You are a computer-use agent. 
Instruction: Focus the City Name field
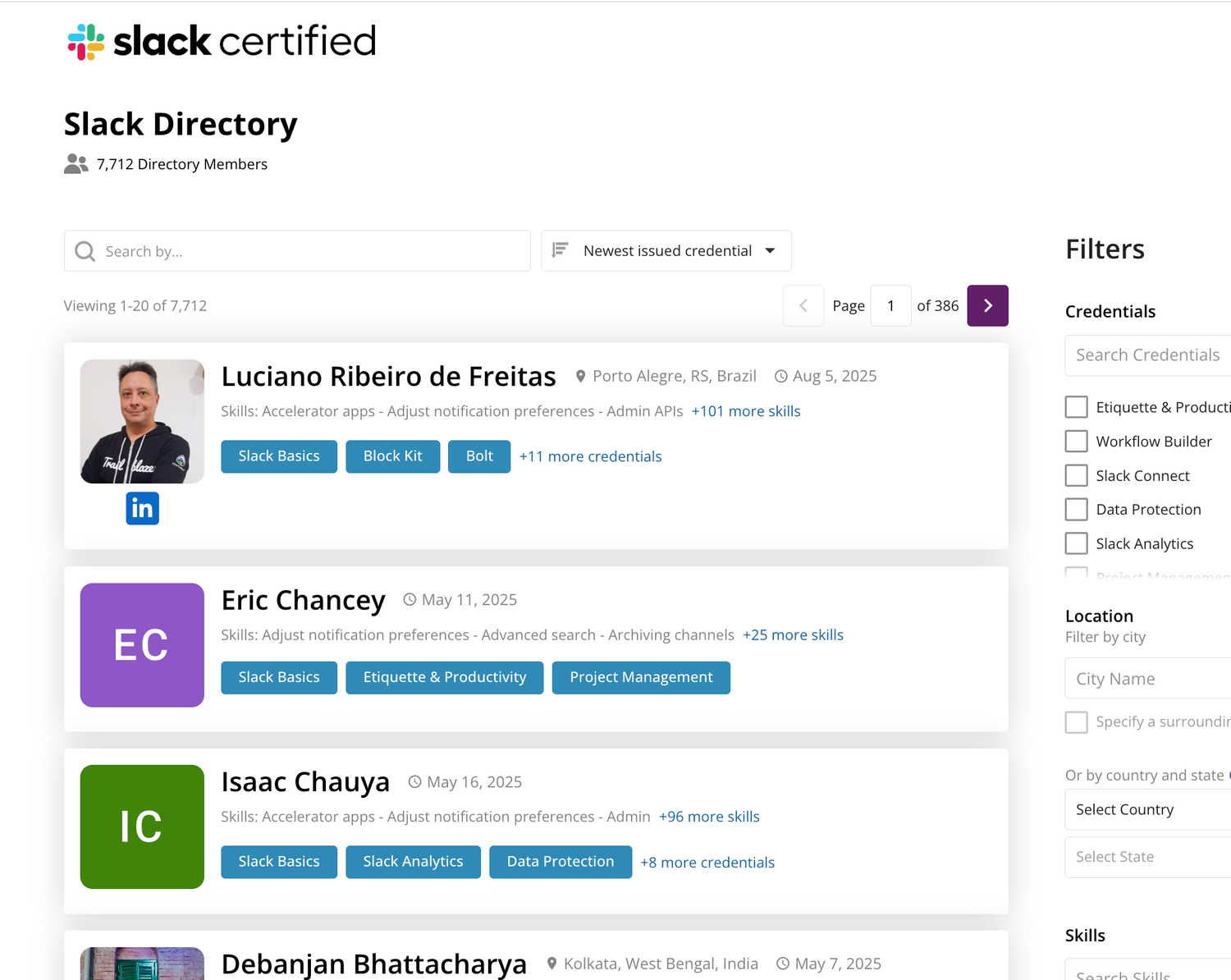[1148, 679]
